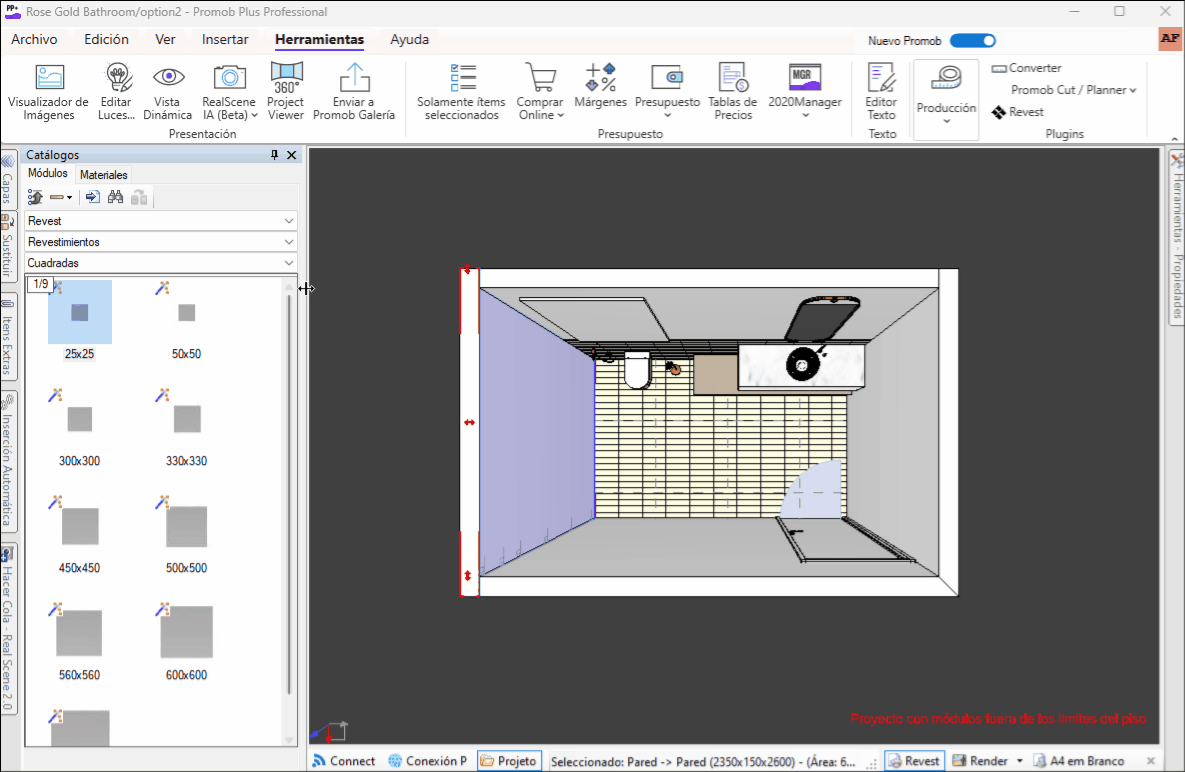The height and width of the screenshot is (772, 1185).
Task: Open the Cuadradas combo box
Action: [160, 263]
